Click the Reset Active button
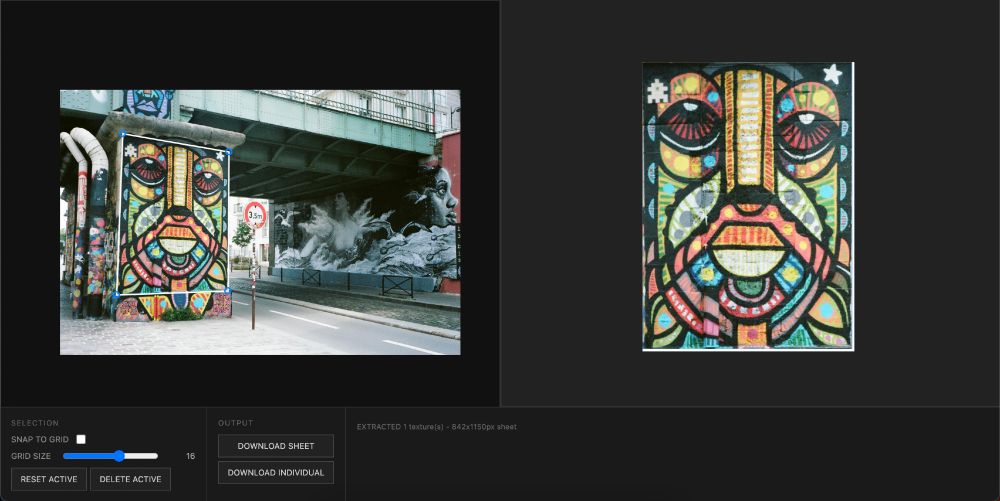 (48, 479)
